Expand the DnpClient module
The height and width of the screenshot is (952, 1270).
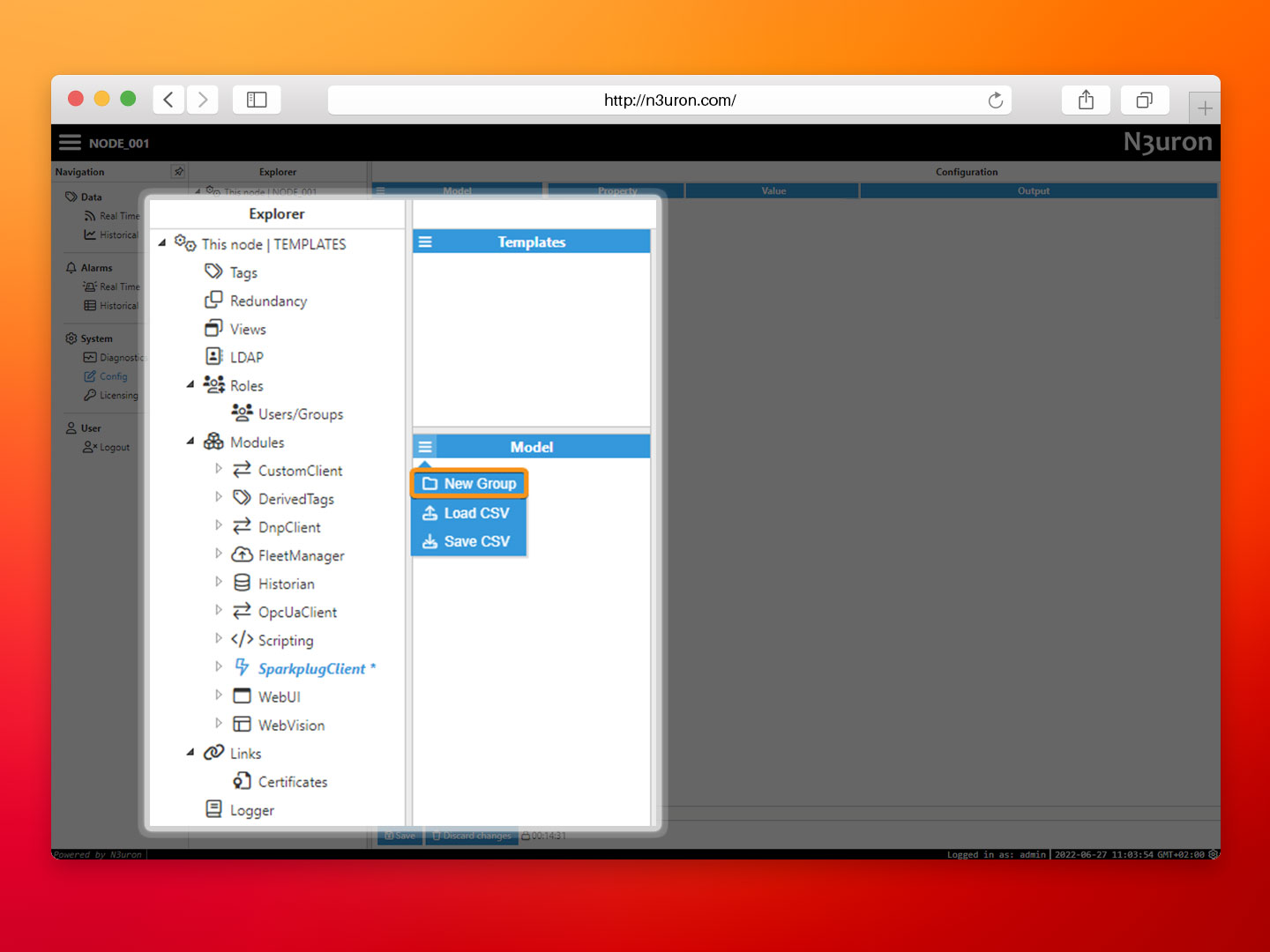click(219, 525)
